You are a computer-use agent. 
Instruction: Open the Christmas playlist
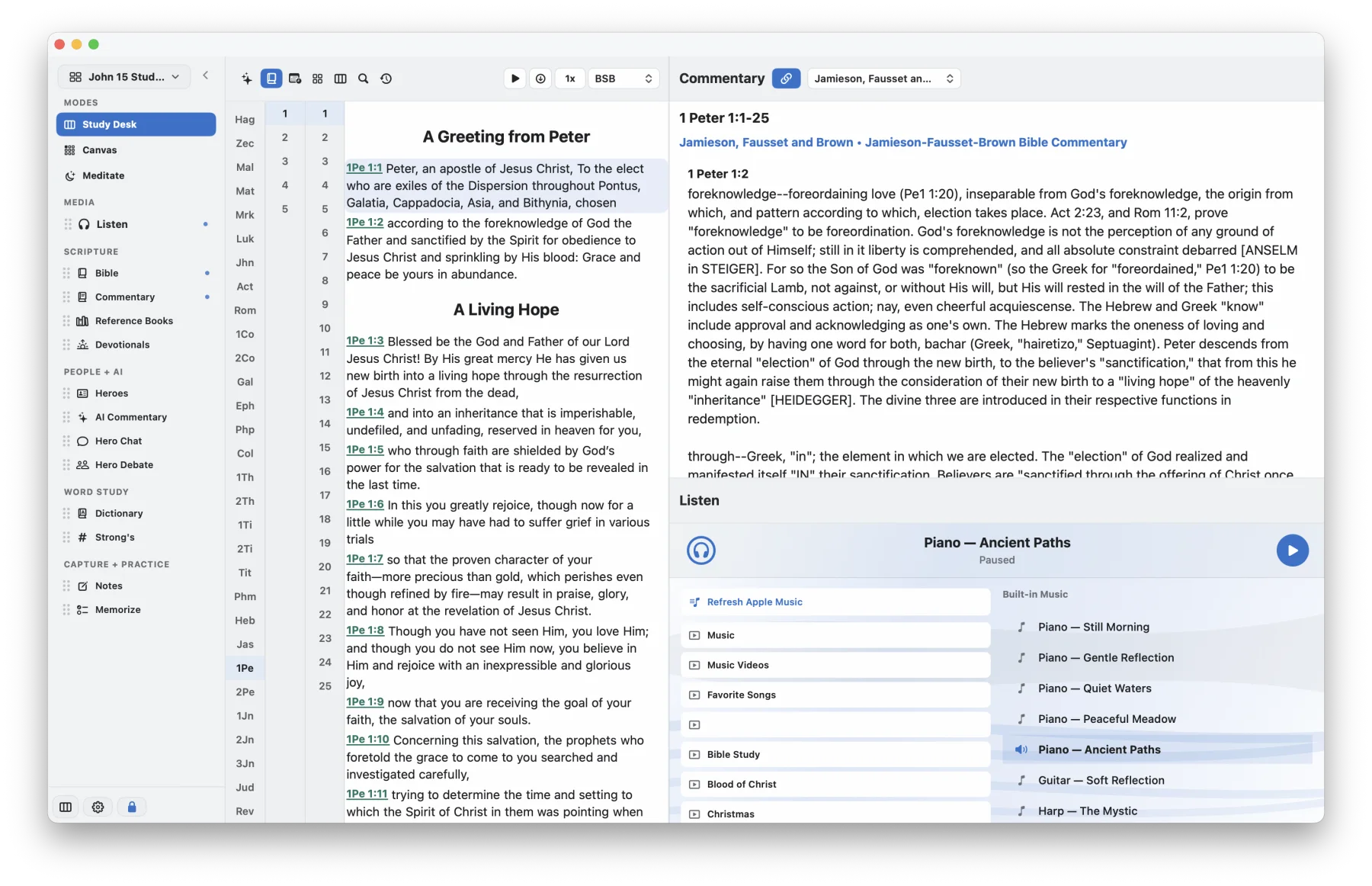click(835, 813)
